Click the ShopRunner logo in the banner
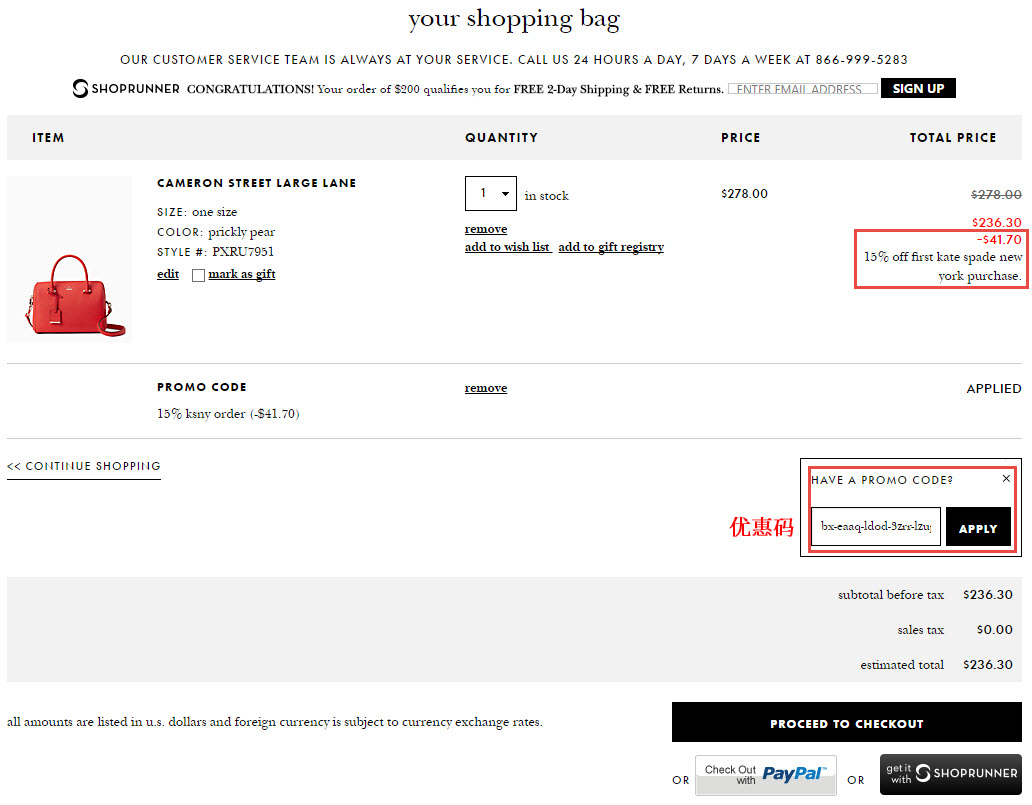1032x805 pixels. point(126,88)
